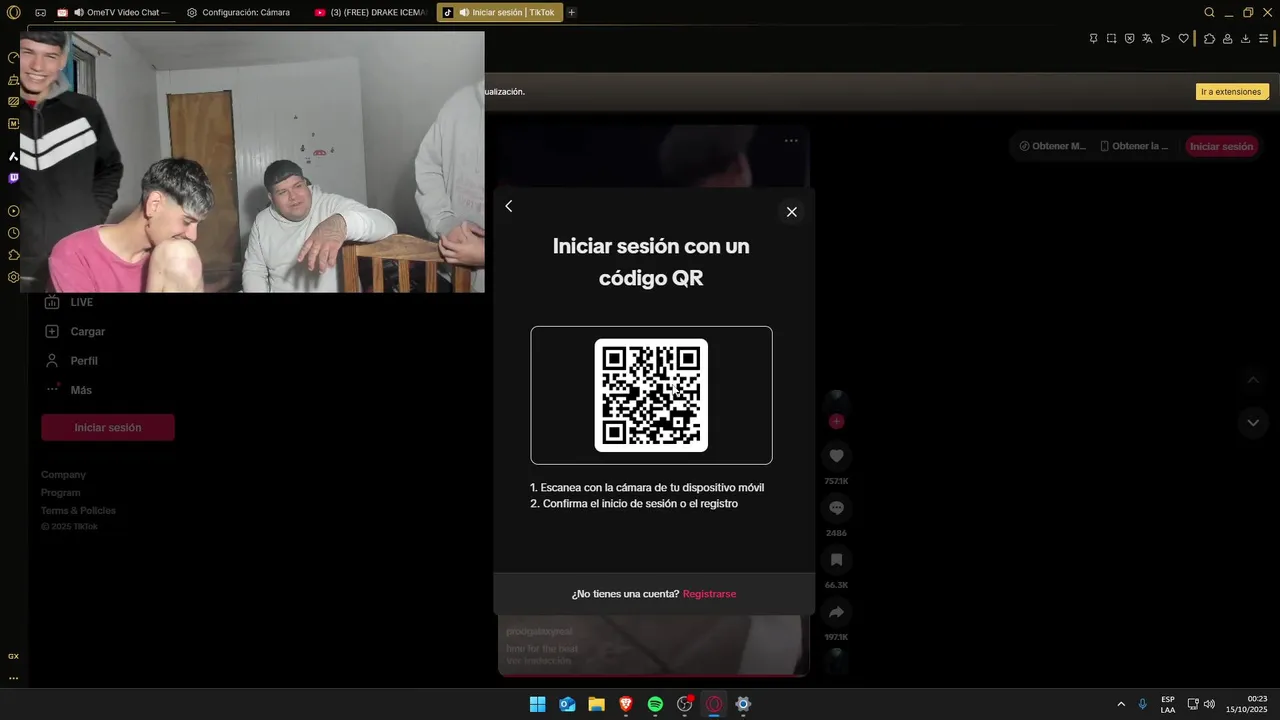This screenshot has width=1280, height=720.
Task: Mute the TikTok tab speaker icon
Action: (x=464, y=12)
